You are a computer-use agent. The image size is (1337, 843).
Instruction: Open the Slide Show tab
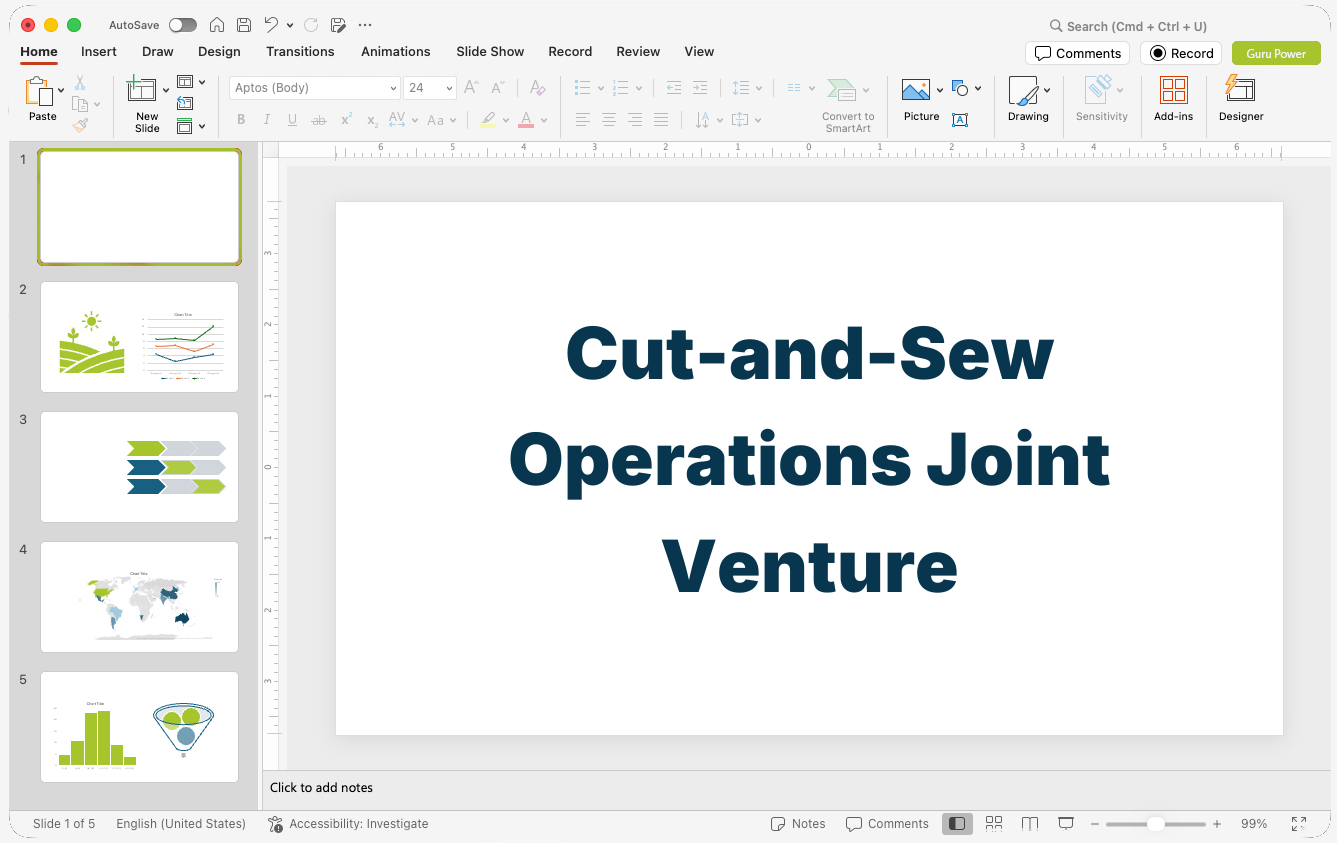490,52
